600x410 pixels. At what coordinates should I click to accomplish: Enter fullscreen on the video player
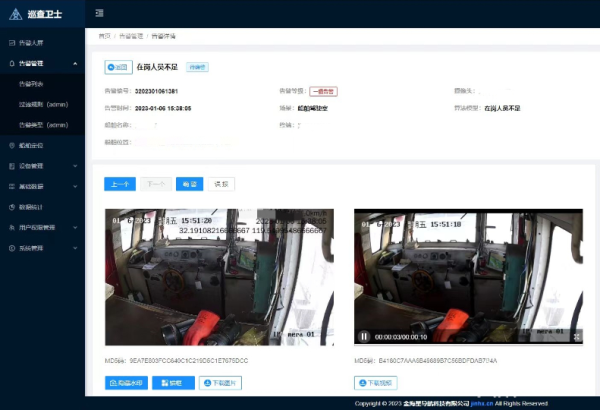575,337
